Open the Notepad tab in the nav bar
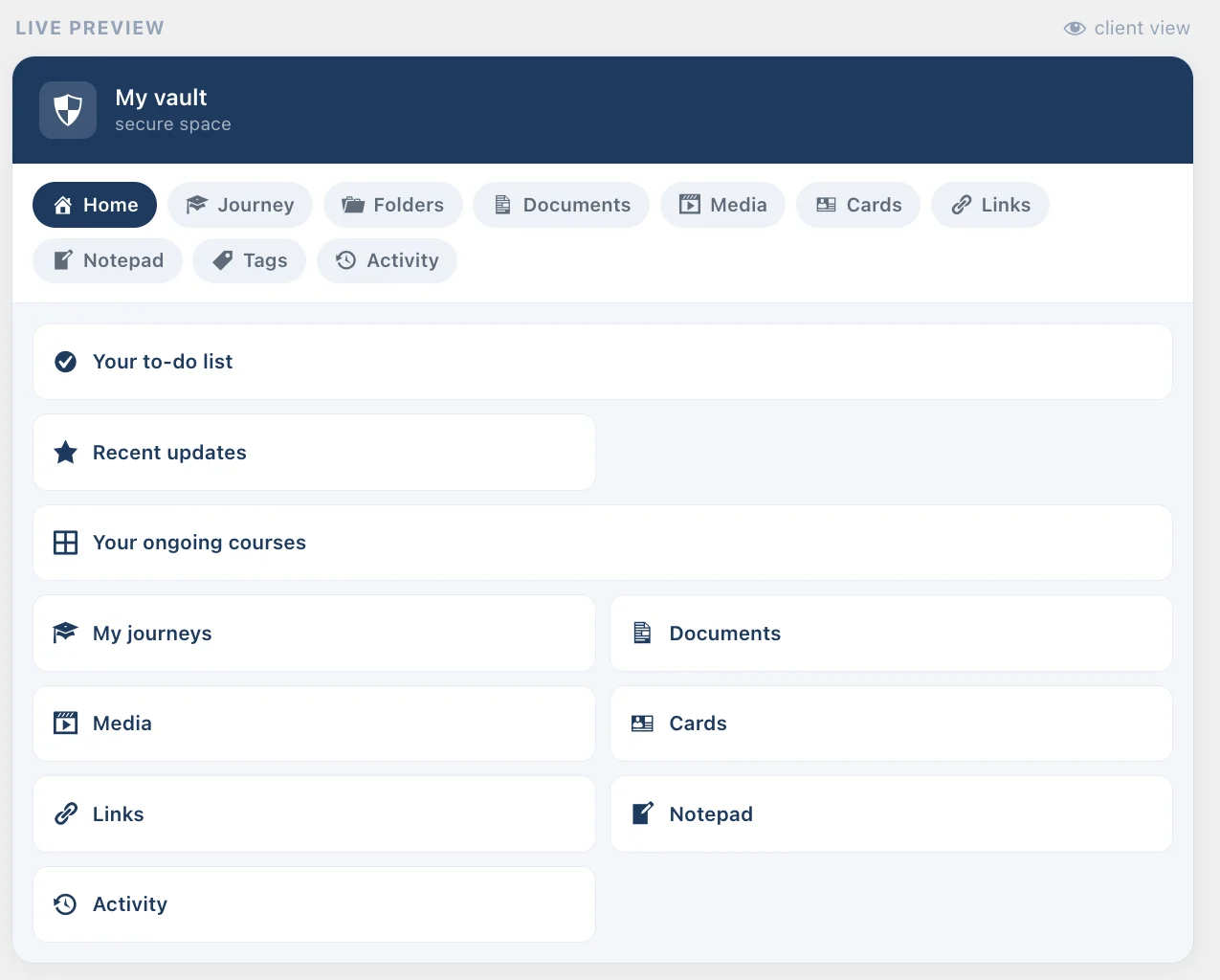 (x=107, y=260)
